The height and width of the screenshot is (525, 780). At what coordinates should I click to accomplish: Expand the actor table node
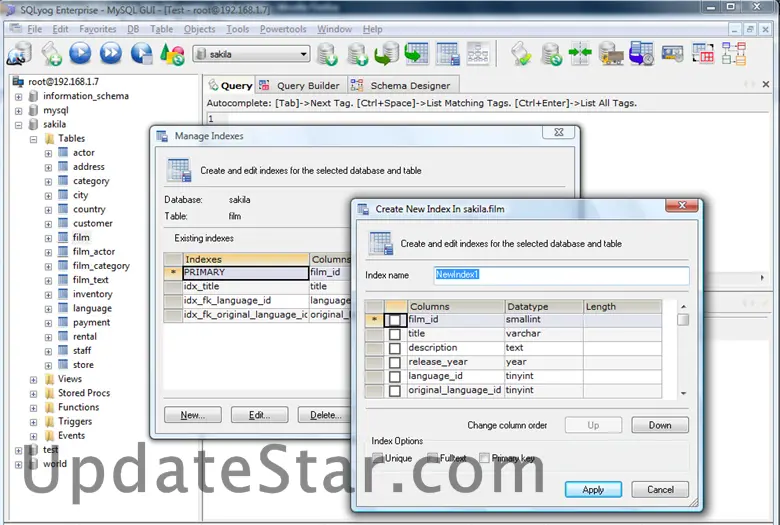(x=48, y=153)
